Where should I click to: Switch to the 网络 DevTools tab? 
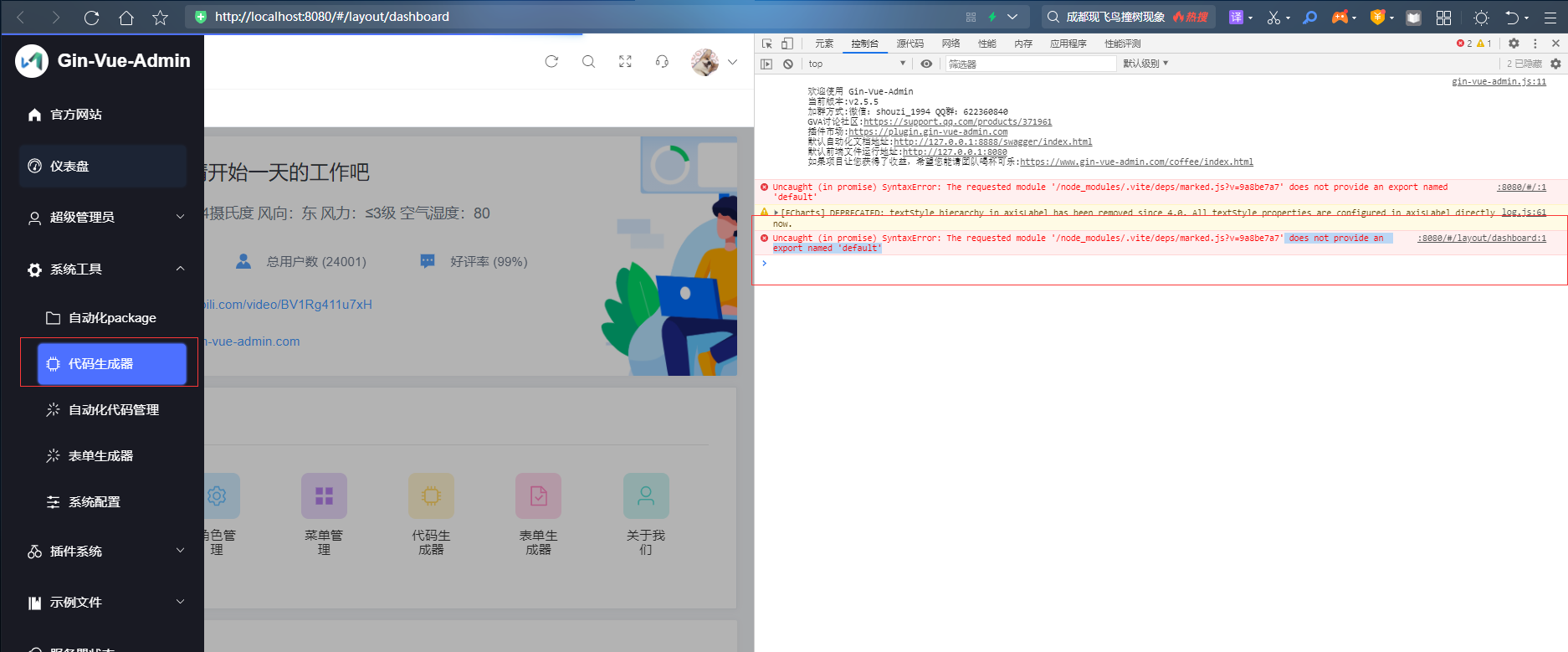(x=951, y=44)
